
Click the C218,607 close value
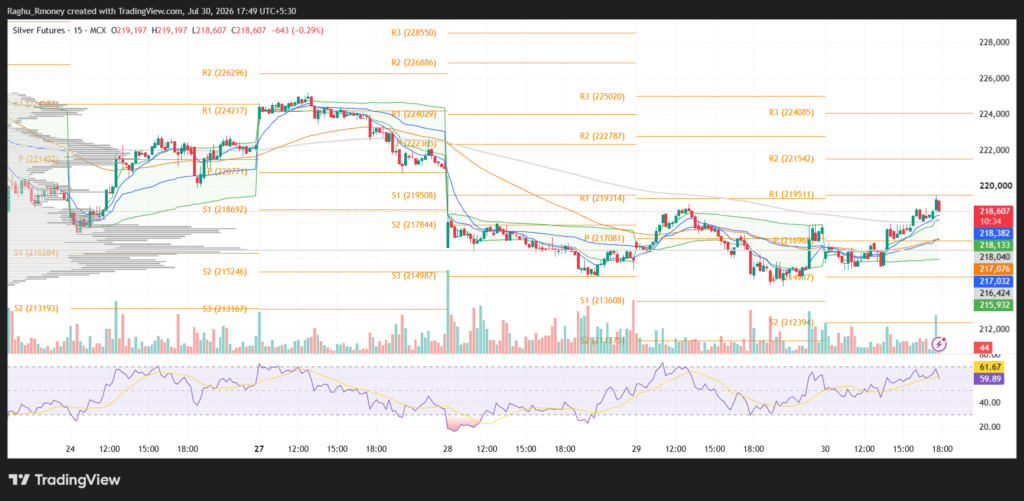pos(249,31)
